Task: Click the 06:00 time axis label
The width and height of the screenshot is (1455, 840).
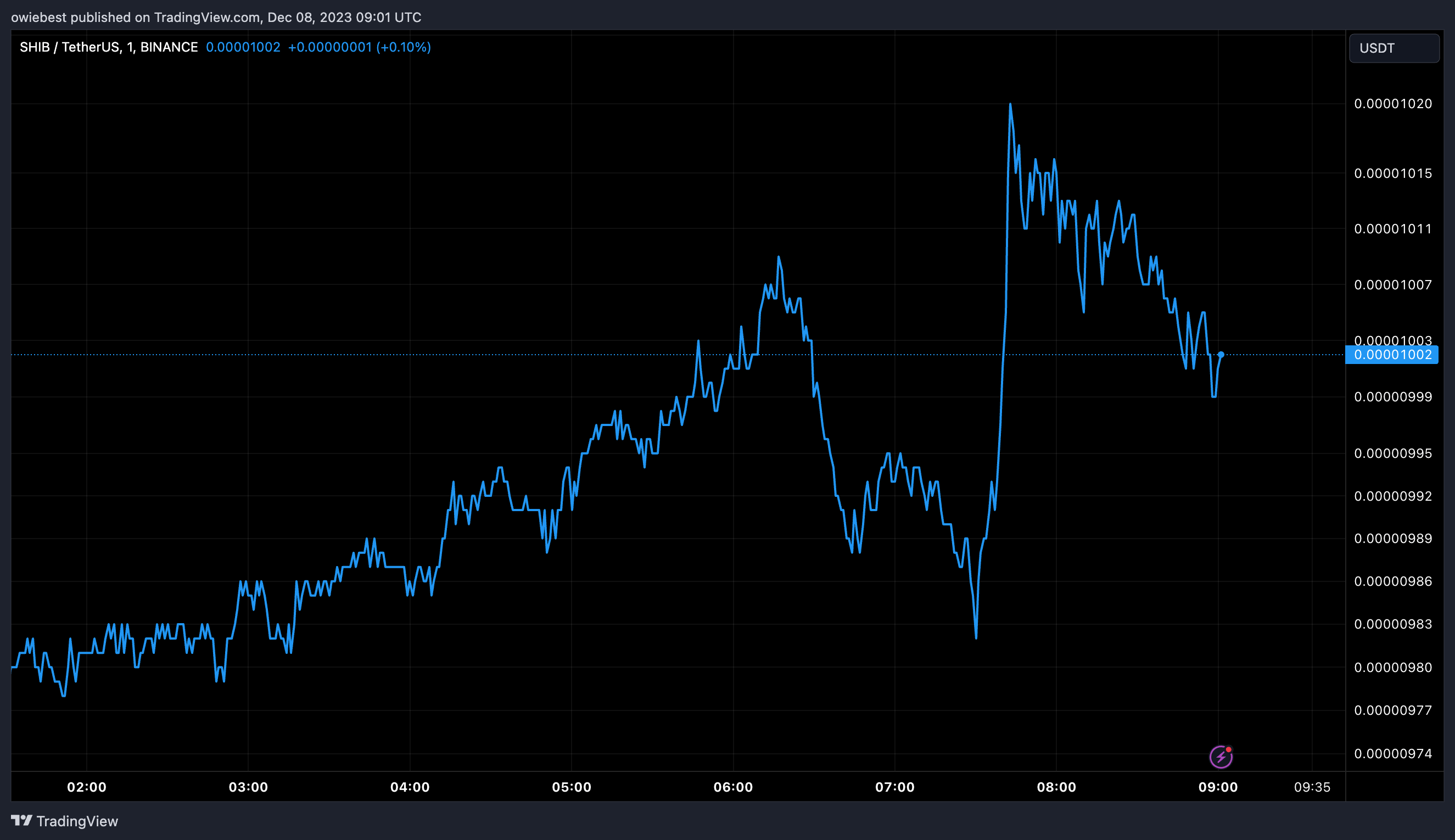Action: coord(732,787)
